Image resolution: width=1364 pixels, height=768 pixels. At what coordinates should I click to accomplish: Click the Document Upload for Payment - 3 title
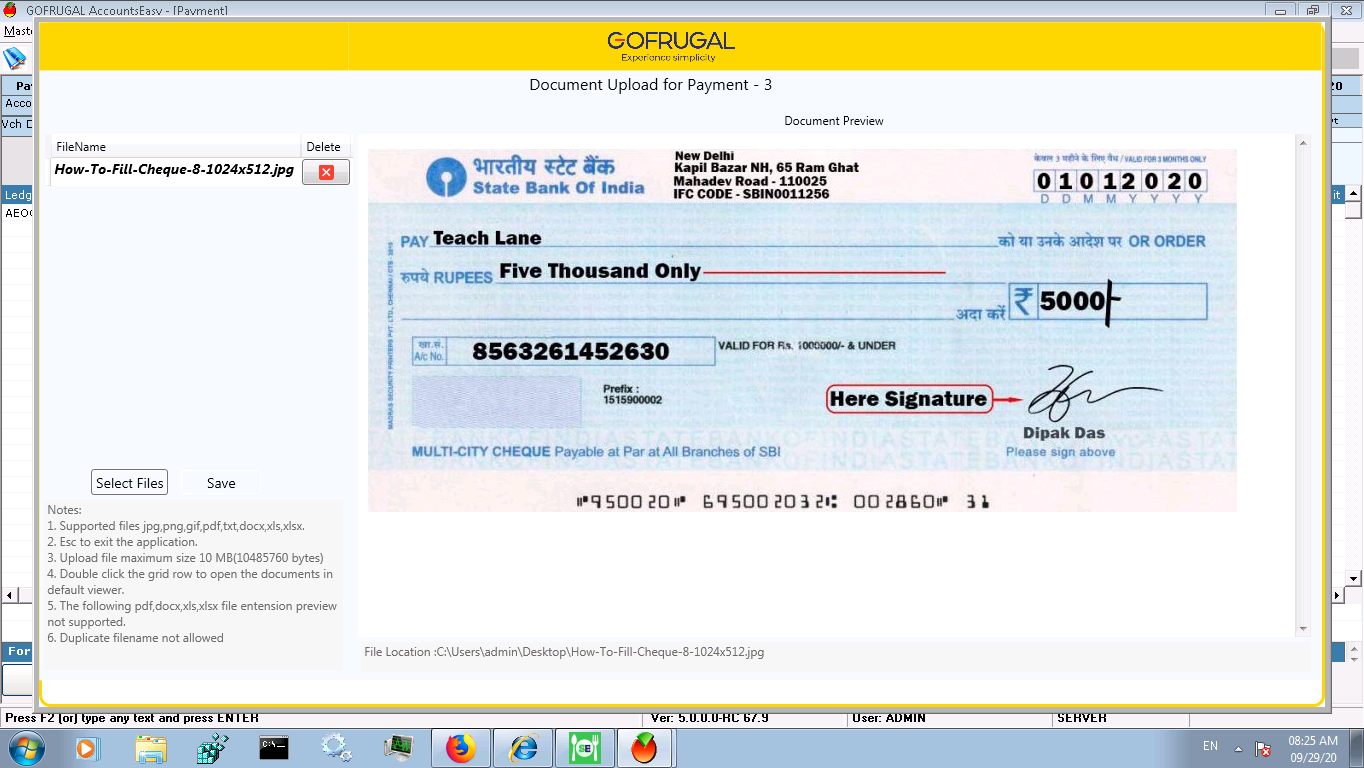tap(651, 85)
